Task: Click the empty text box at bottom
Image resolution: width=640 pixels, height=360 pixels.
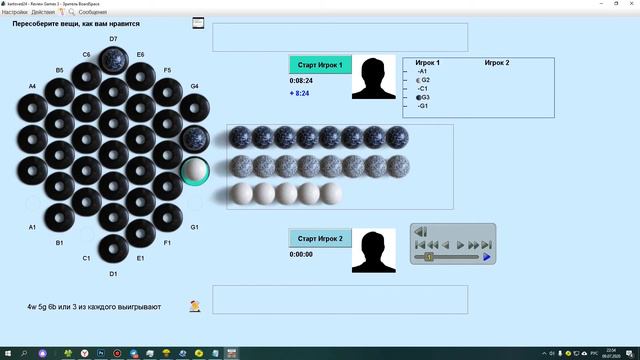Action: (340, 300)
